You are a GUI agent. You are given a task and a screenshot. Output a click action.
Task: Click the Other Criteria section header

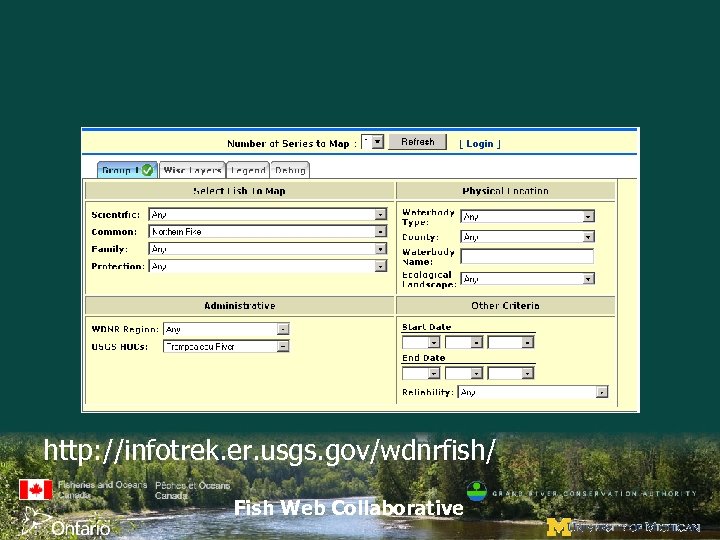tap(506, 306)
